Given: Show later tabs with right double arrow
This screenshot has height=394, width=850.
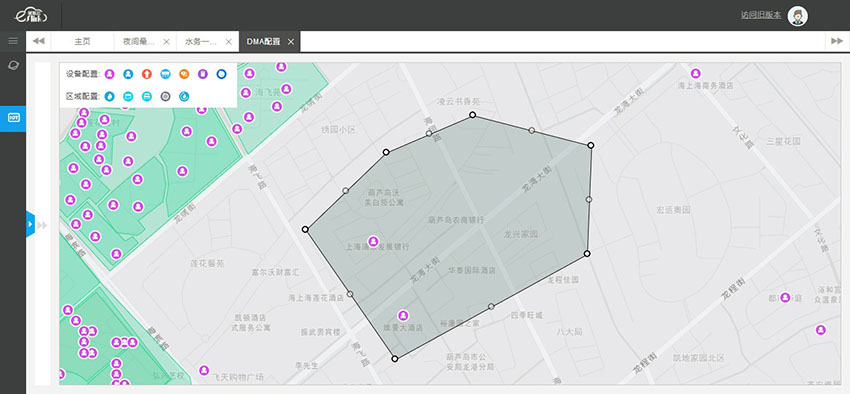Looking at the screenshot, I should (x=836, y=41).
